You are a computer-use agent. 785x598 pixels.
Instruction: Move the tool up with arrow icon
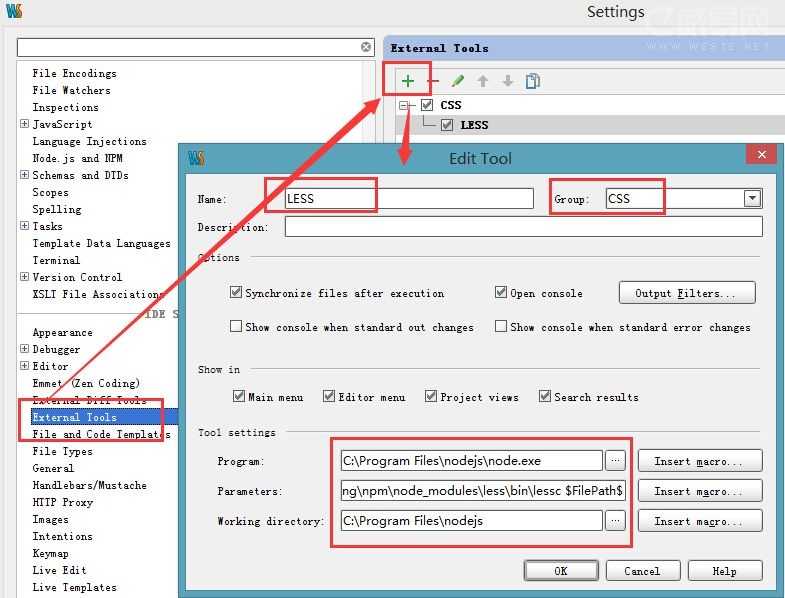point(483,81)
